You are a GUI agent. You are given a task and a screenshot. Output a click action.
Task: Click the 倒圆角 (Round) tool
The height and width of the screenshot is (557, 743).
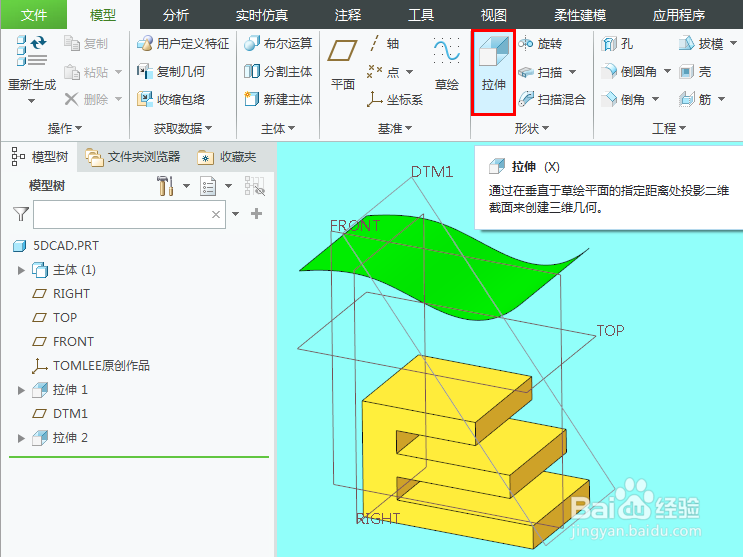point(629,72)
